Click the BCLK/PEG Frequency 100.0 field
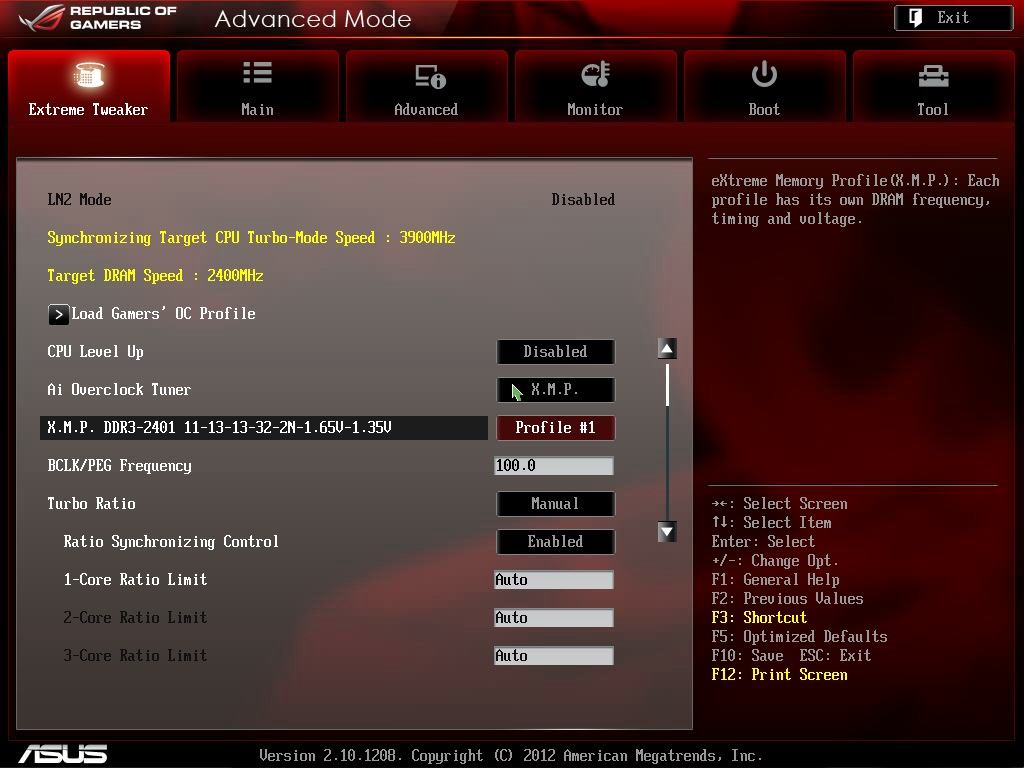The image size is (1024, 768). point(554,466)
